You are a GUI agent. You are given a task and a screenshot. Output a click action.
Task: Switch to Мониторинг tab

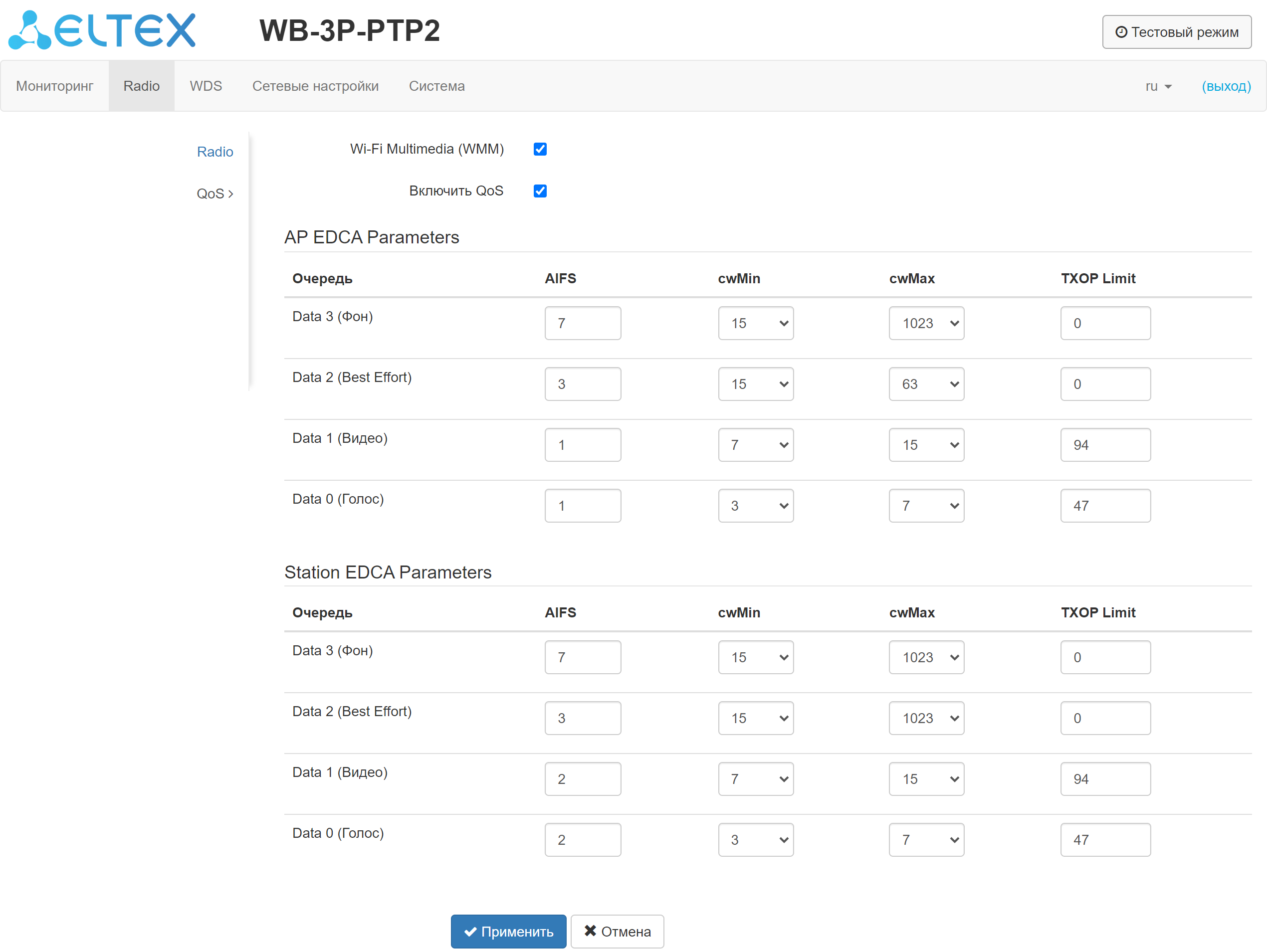pyautogui.click(x=54, y=86)
